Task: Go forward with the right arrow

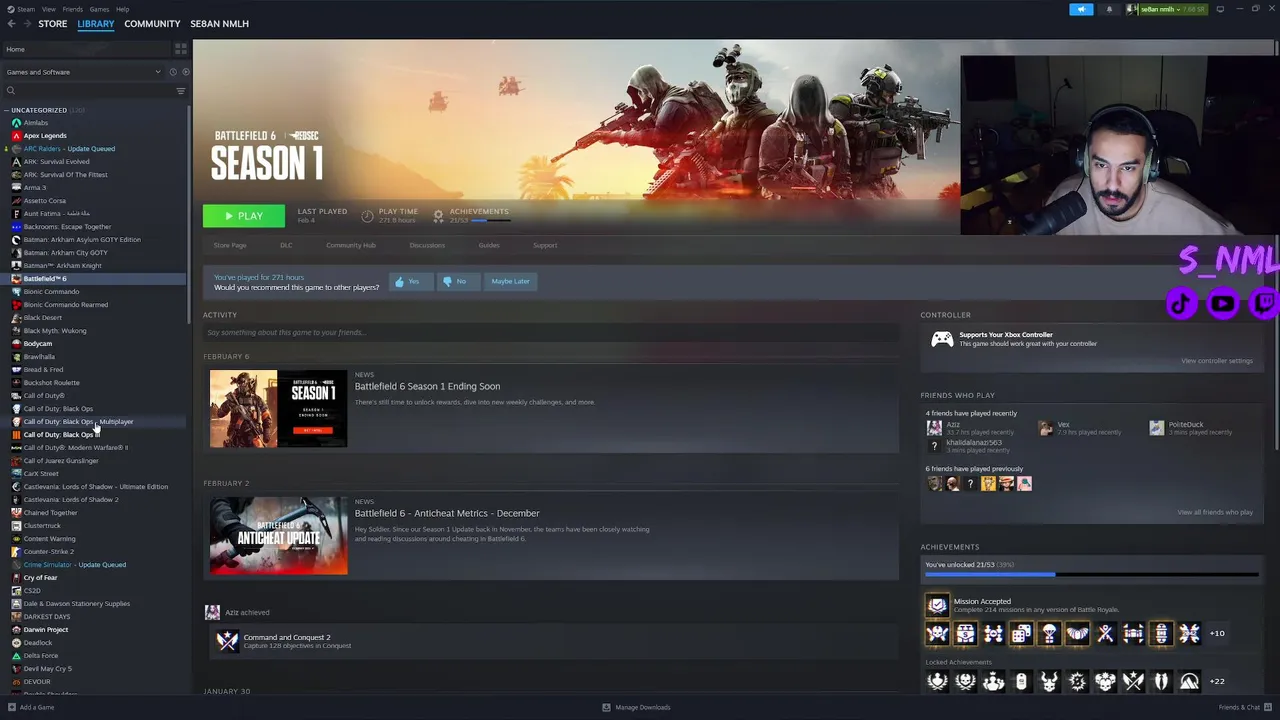Action: point(26,24)
